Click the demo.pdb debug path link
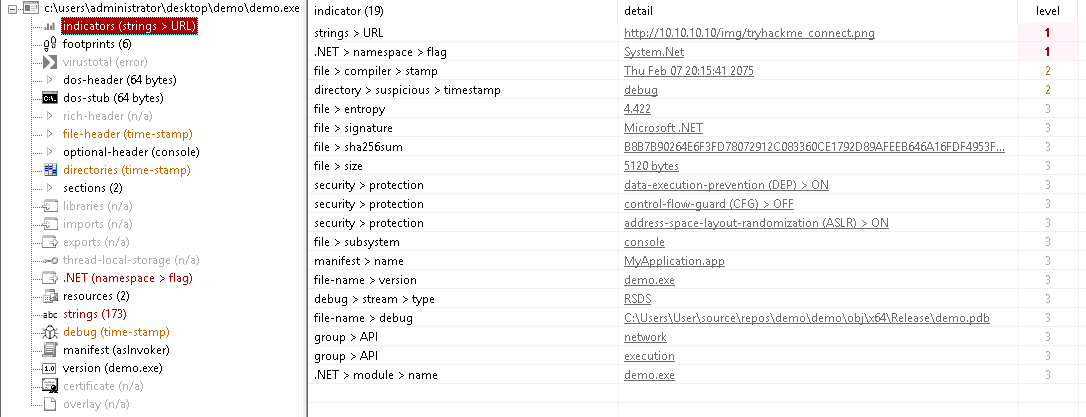Screen dimensions: 1086x417 coord(806,318)
